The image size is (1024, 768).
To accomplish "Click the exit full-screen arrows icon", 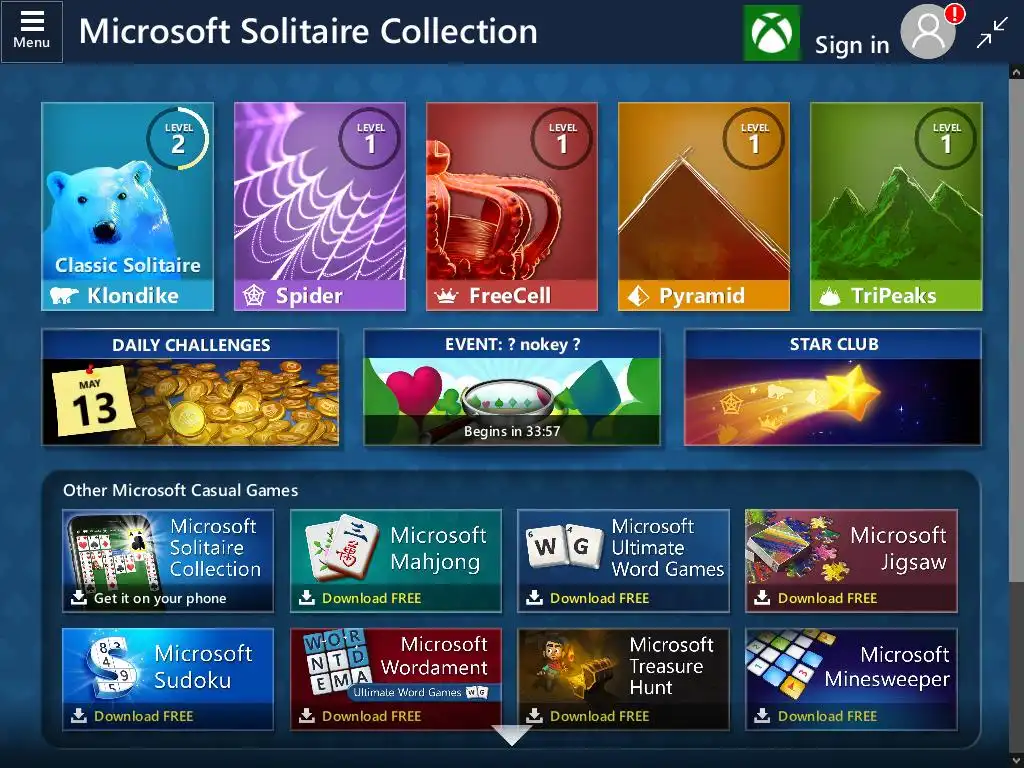I will pyautogui.click(x=991, y=33).
